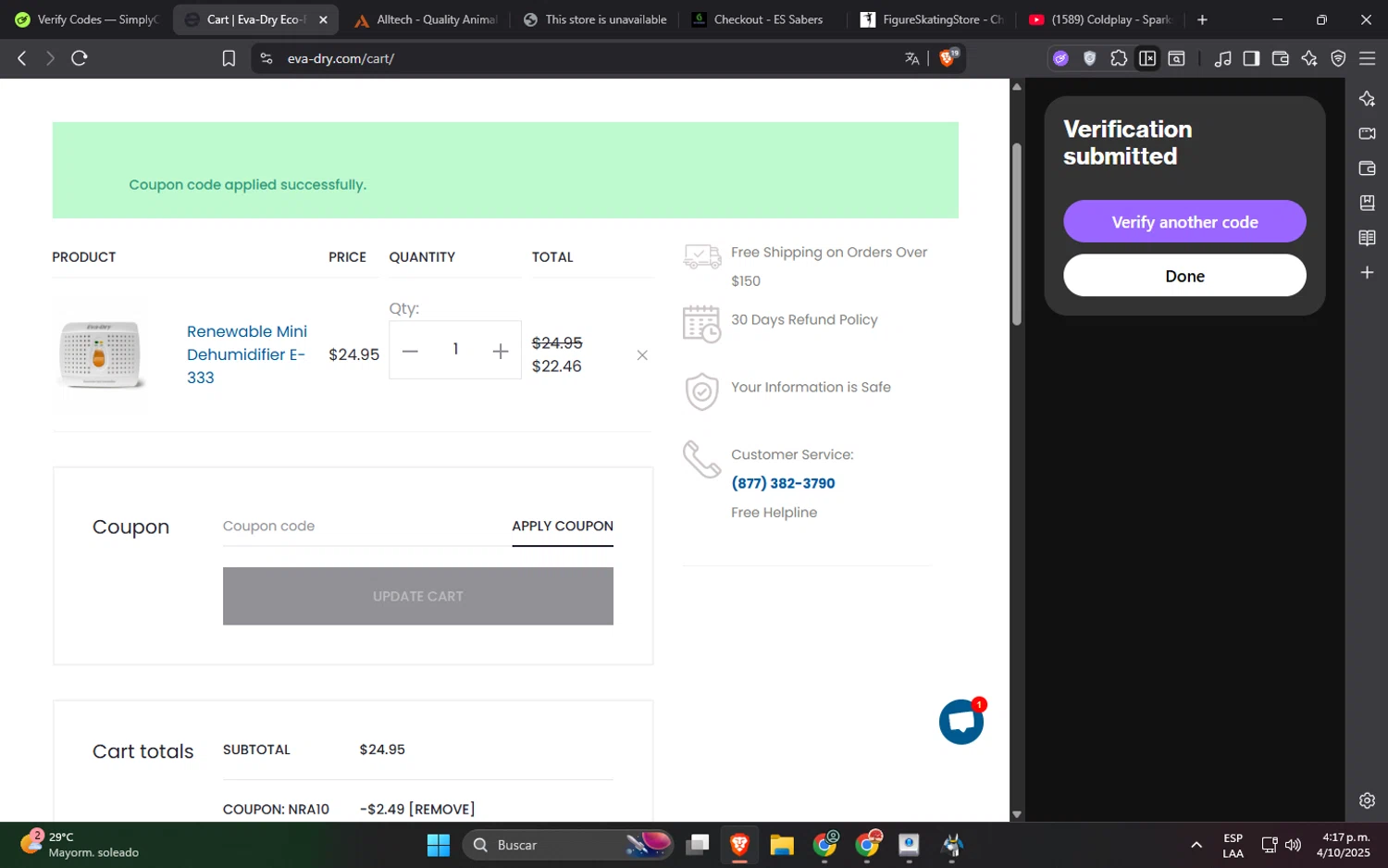Open the music note media icon
The image size is (1388, 868).
[1222, 58]
